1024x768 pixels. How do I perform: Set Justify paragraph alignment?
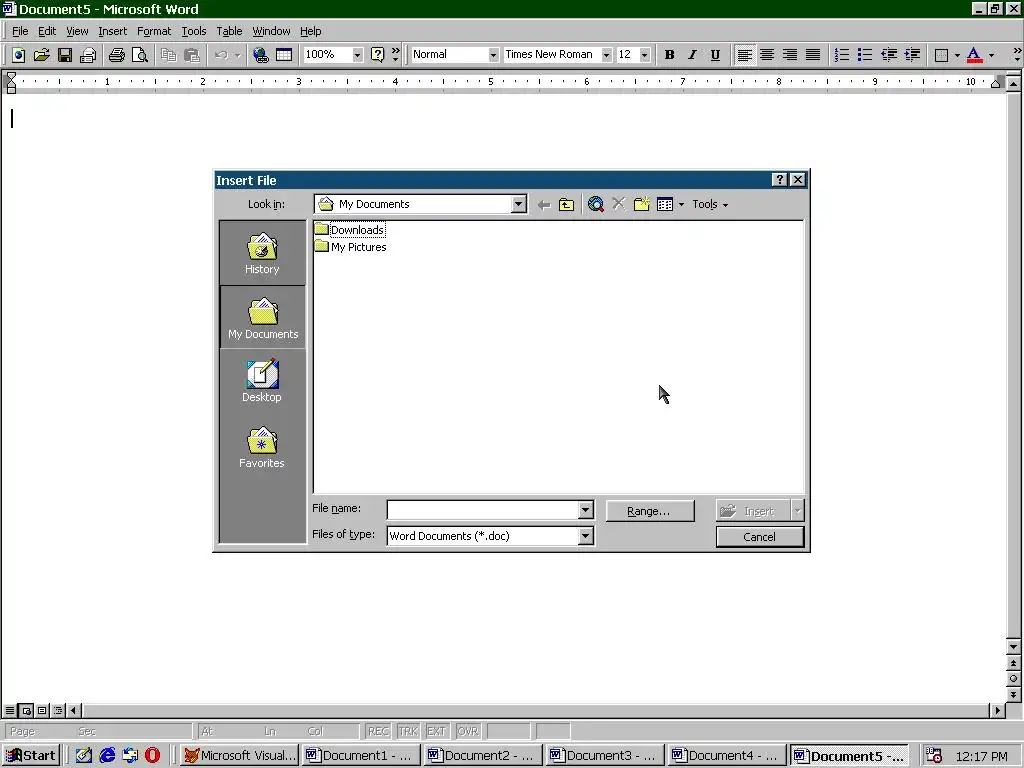pyautogui.click(x=813, y=55)
